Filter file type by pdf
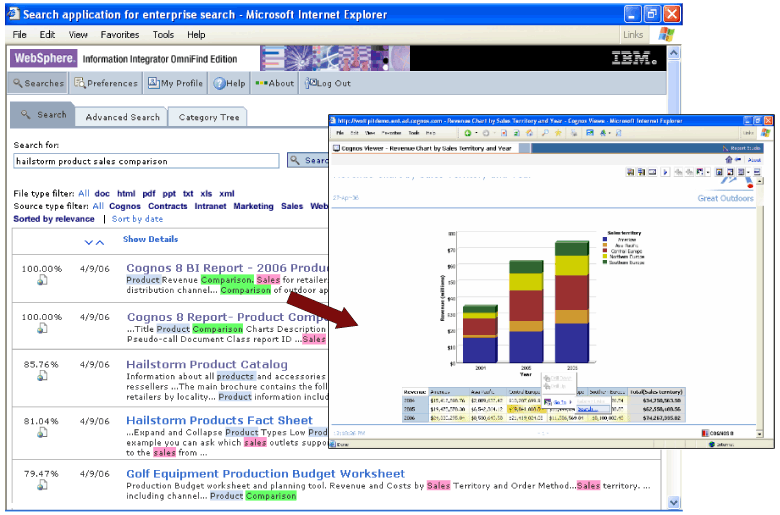Image resolution: width=780 pixels, height=515 pixels. click(x=149, y=194)
